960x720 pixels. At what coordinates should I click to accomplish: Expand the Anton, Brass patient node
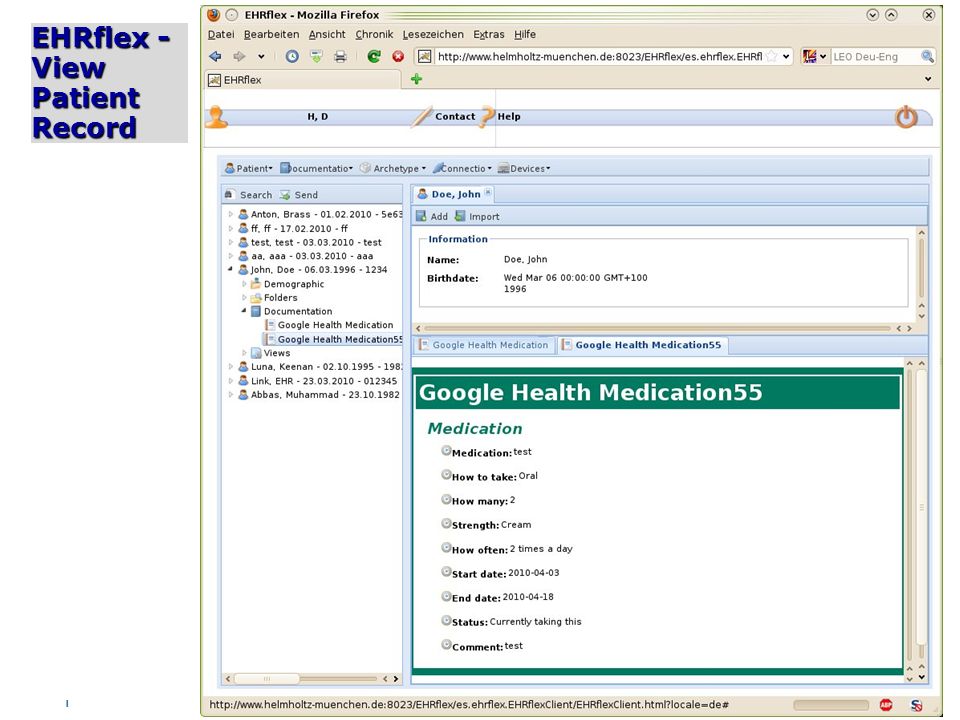231,214
